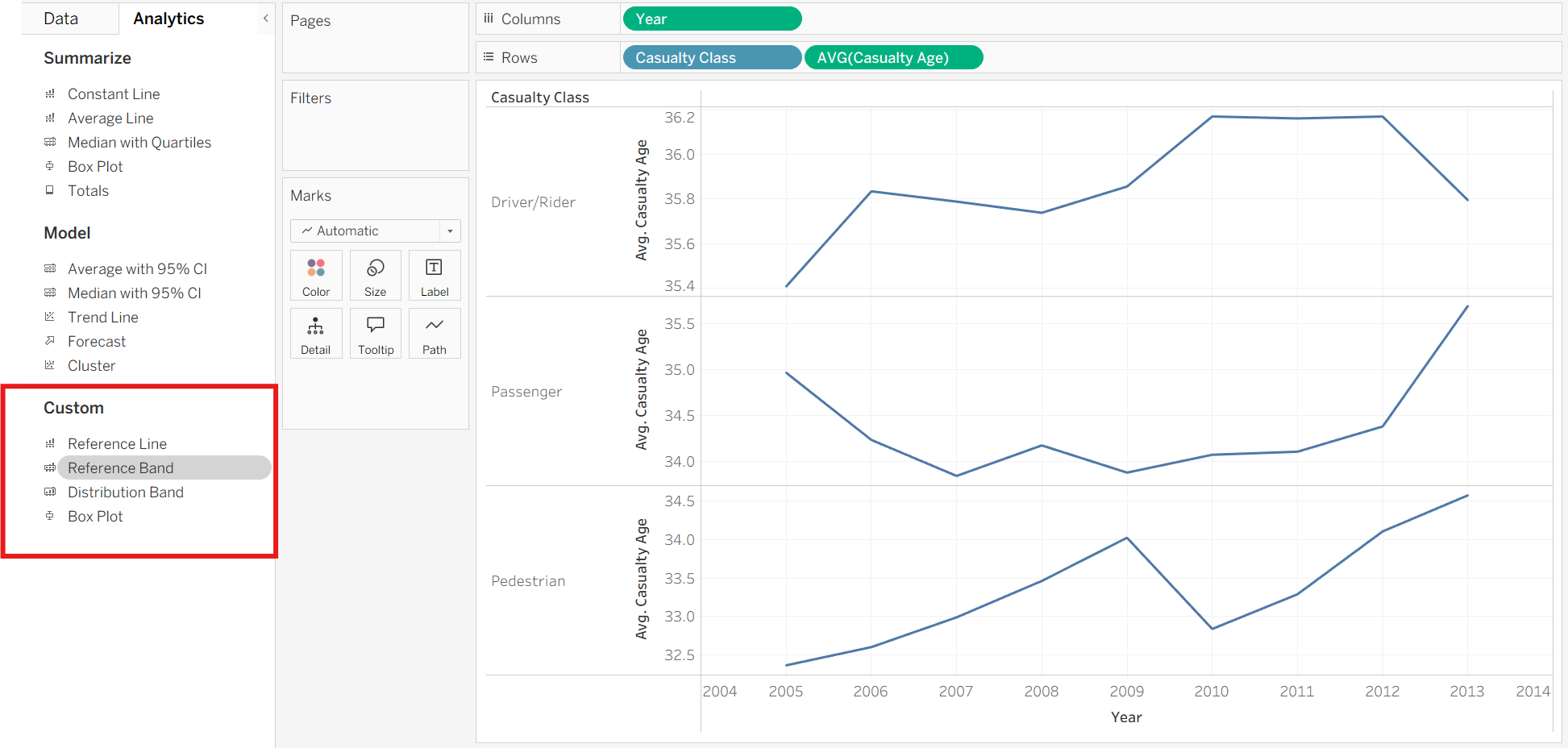Click the Trend Line icon
This screenshot has height=748, width=1568.
(x=50, y=317)
